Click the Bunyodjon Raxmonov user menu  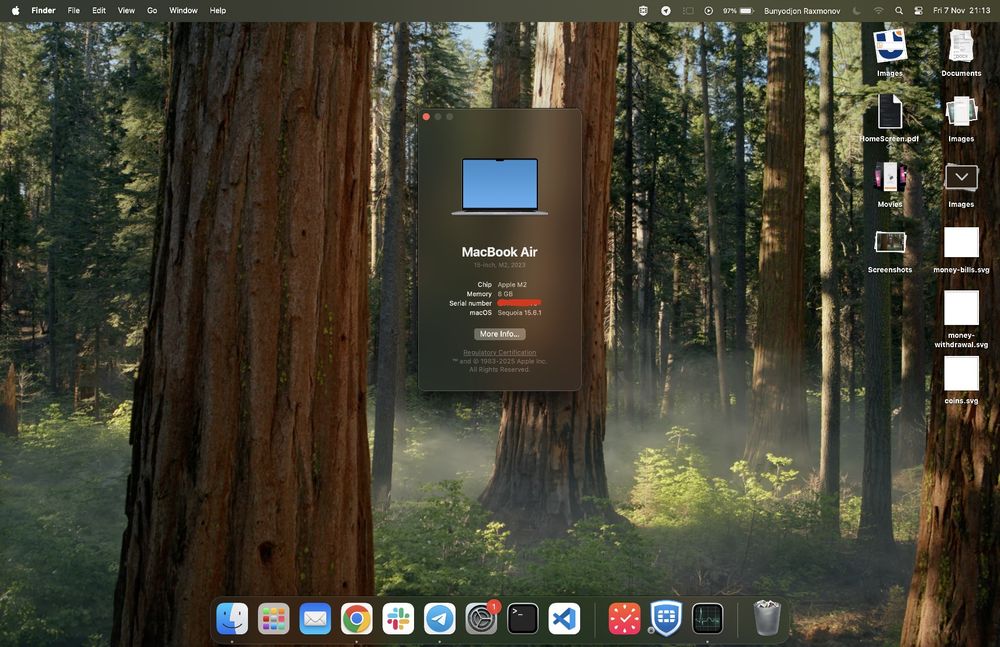(x=802, y=11)
